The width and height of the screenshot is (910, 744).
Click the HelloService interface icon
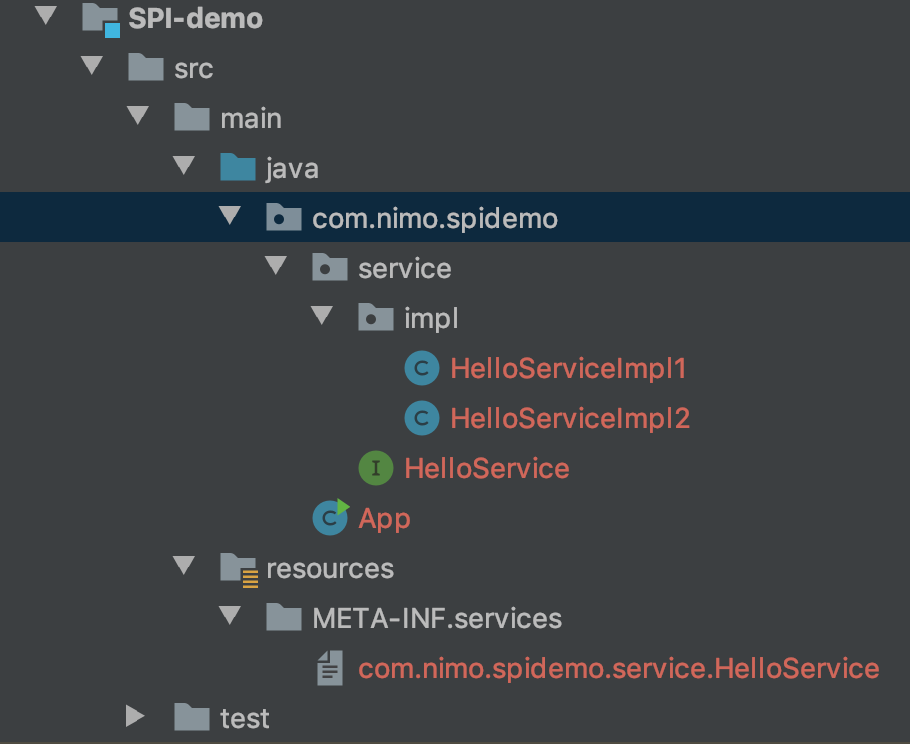[x=376, y=468]
